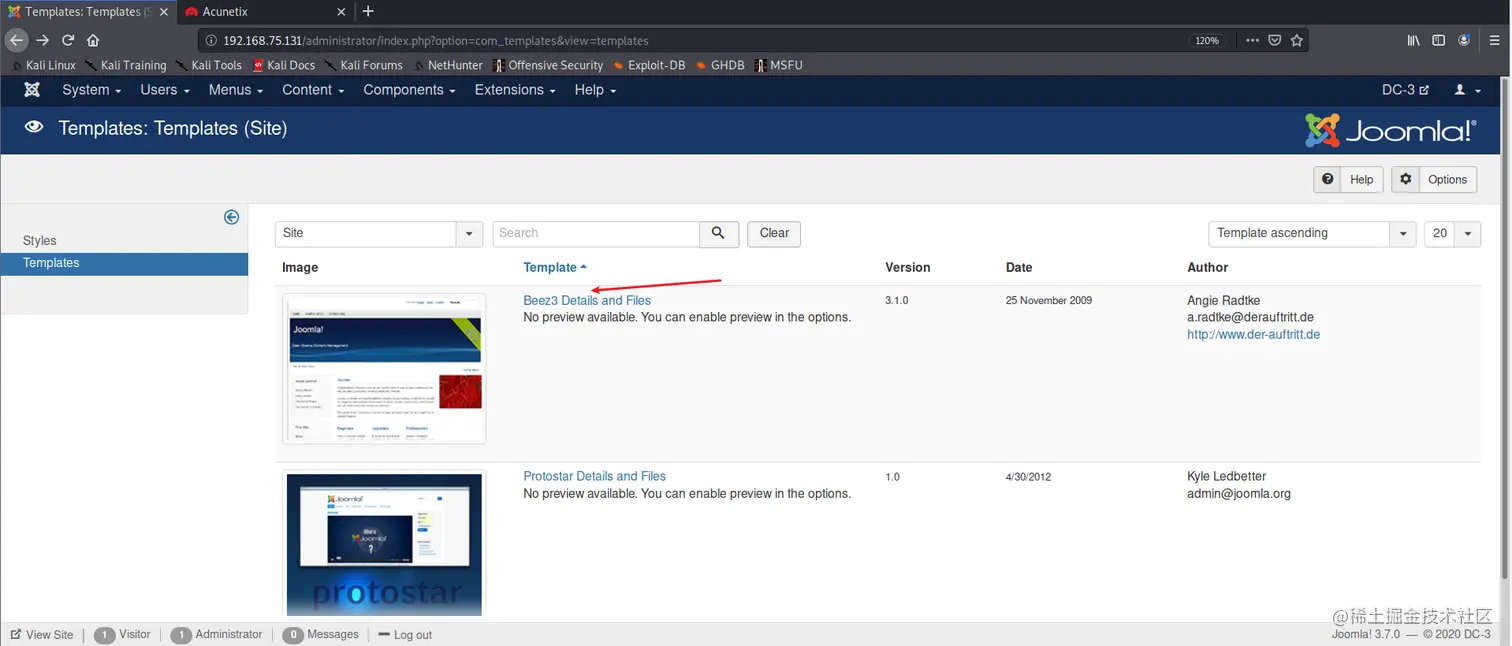
Task: Open the Kali Tools bookmark
Action: [209, 65]
